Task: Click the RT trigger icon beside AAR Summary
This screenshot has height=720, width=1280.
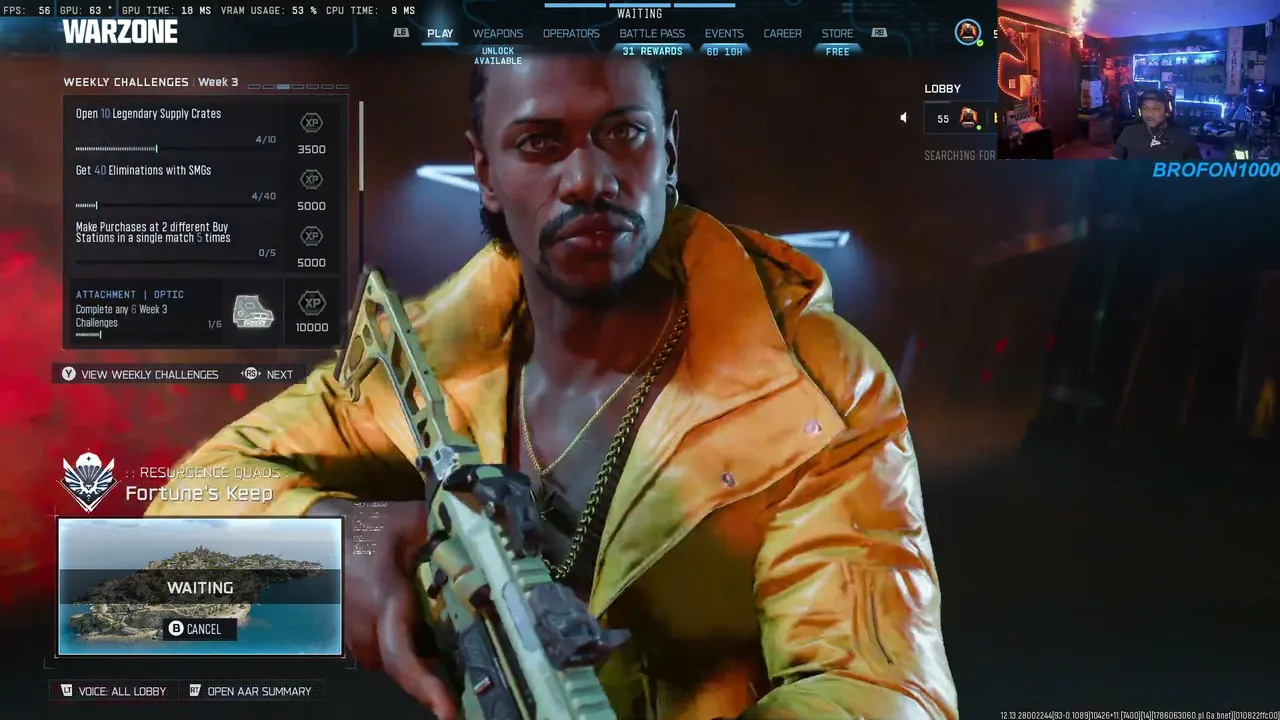Action: click(195, 691)
